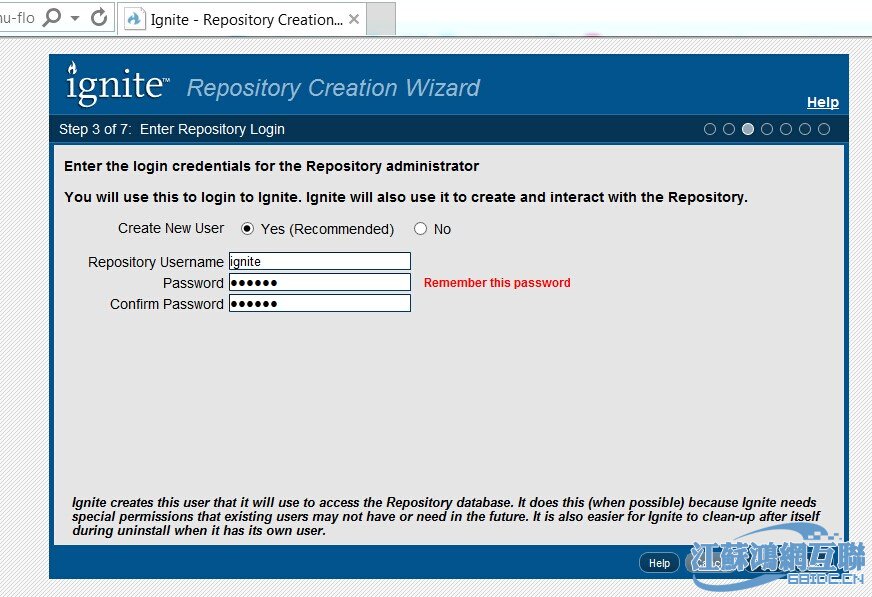Click the sixth wizard step indicator dot
Viewport: 872px width, 597px height.
[805, 130]
